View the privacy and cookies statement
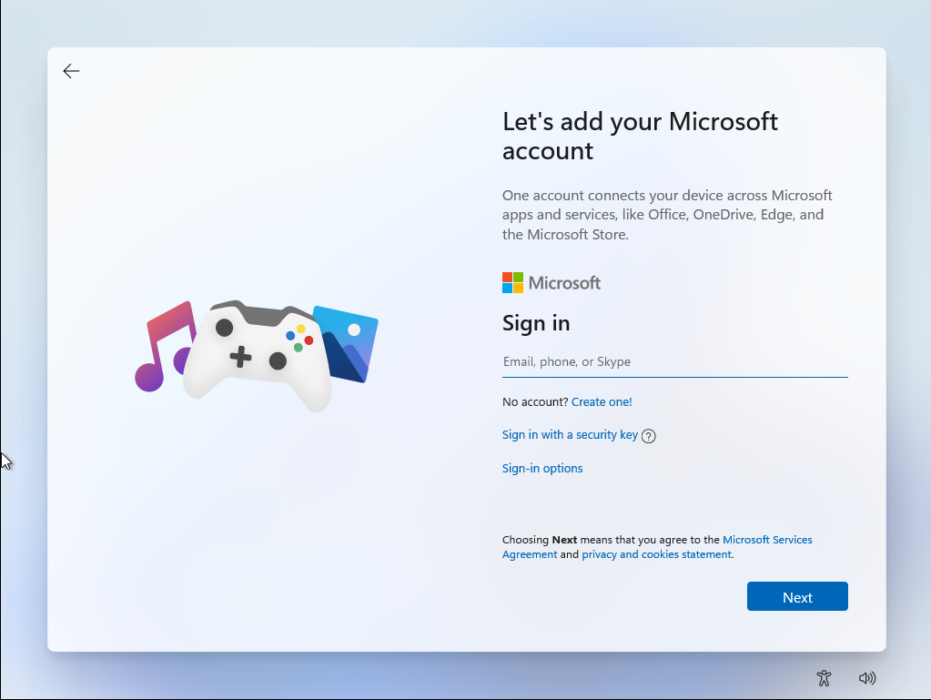 coord(656,554)
